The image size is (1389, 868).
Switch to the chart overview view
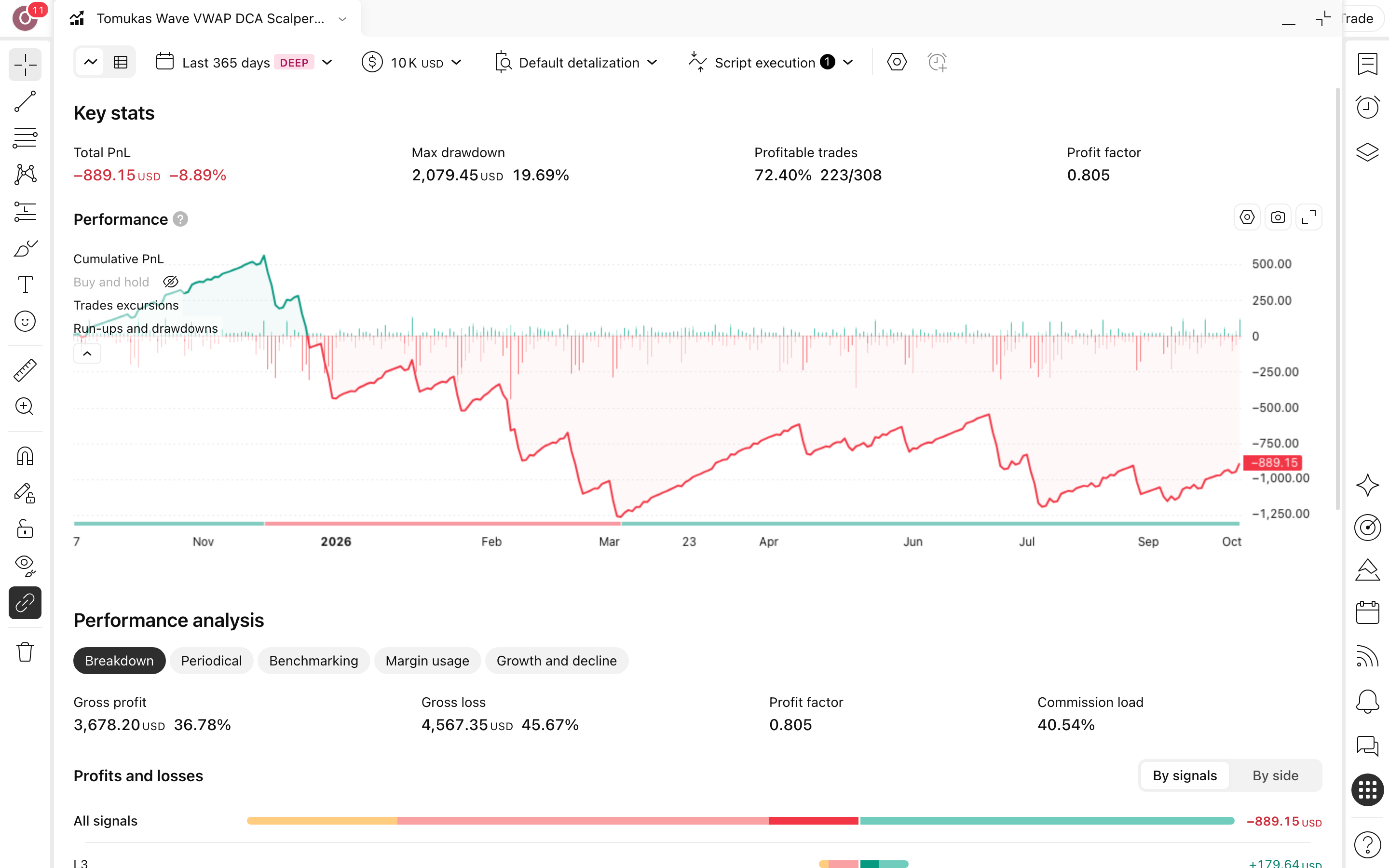[x=90, y=62]
